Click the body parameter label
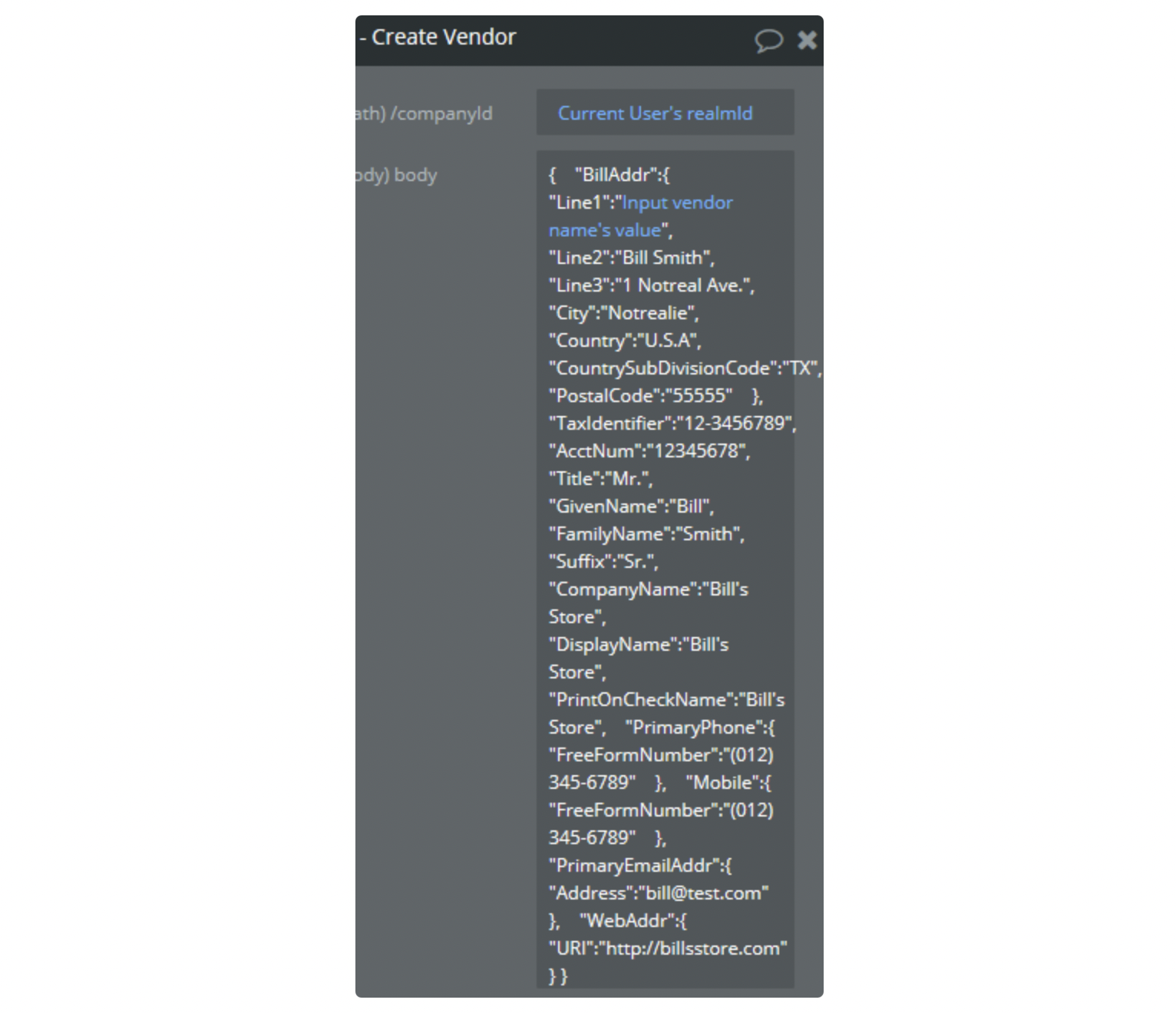 click(415, 175)
